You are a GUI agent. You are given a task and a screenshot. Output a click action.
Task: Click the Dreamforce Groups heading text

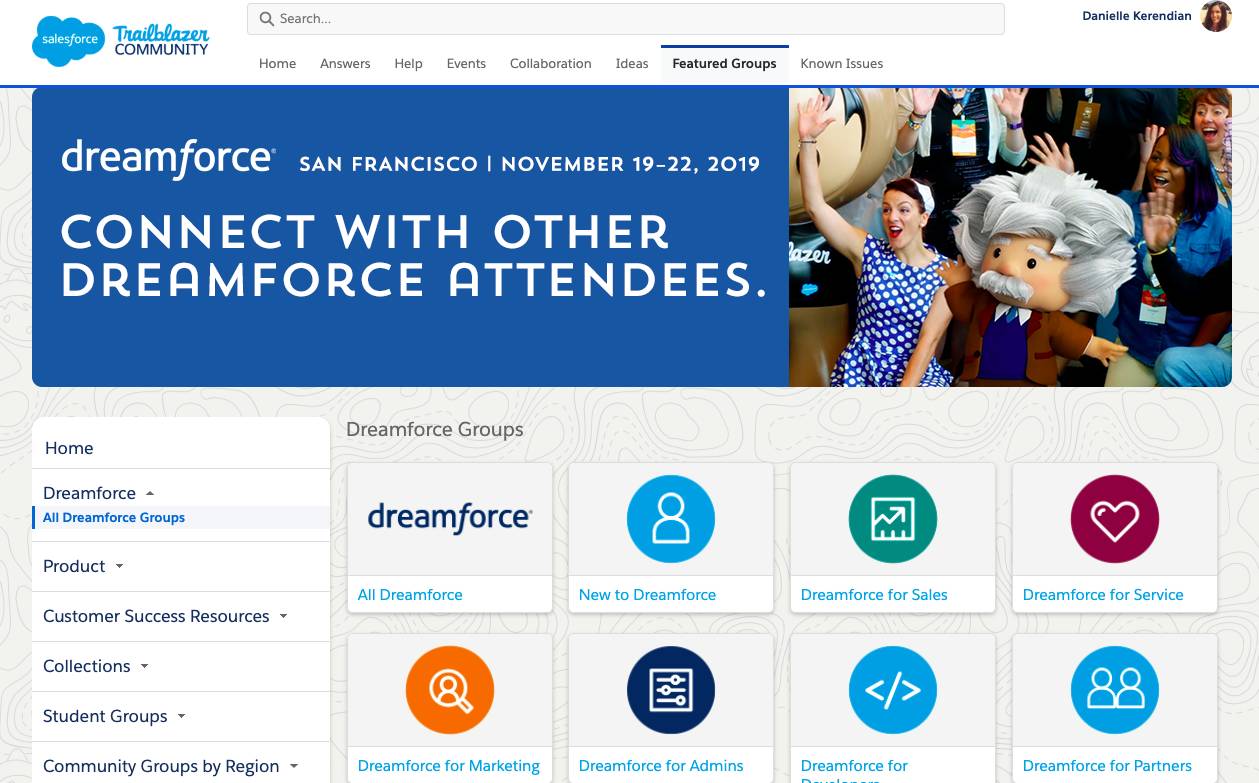[x=435, y=429]
